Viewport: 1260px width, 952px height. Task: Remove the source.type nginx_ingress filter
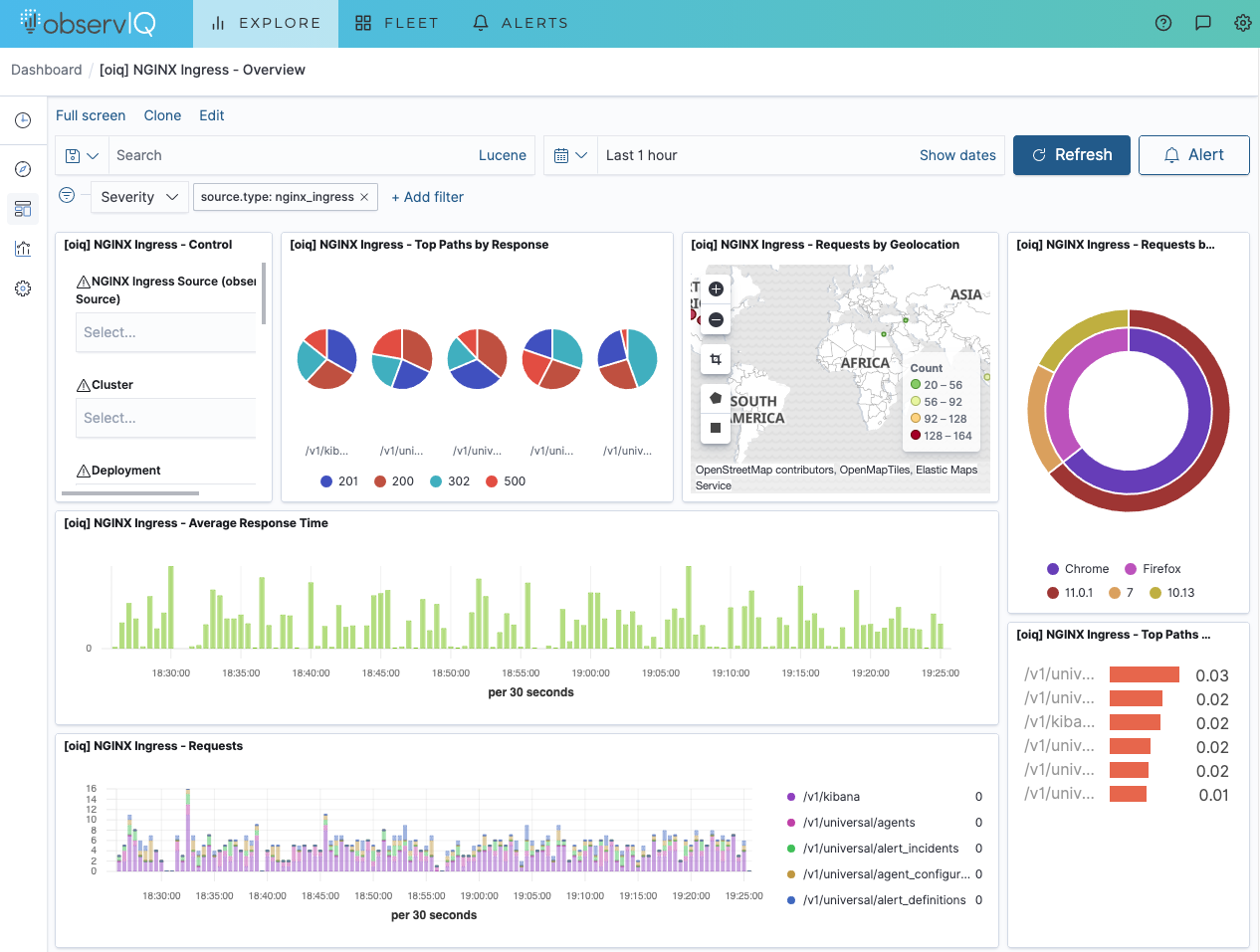pyautogui.click(x=364, y=197)
